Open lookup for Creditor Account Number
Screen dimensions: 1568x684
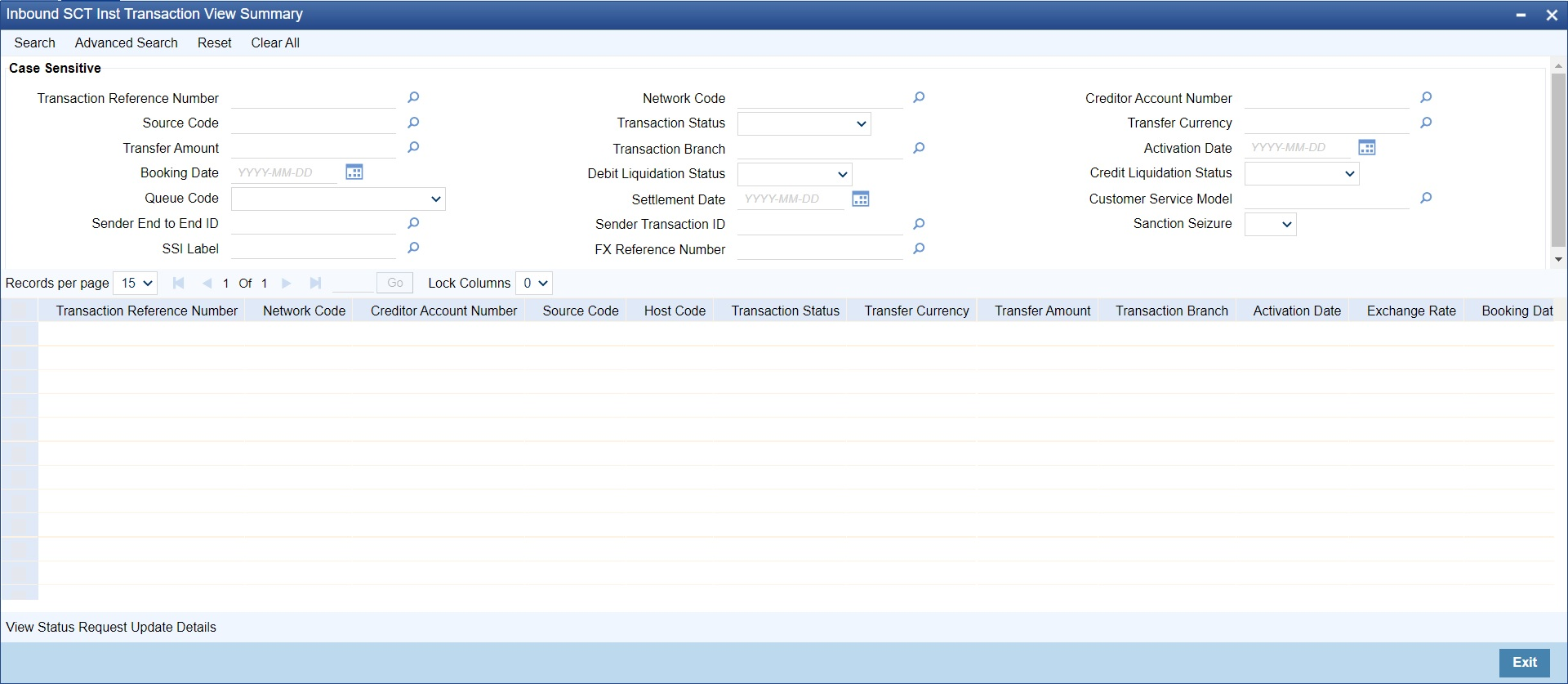point(1426,97)
